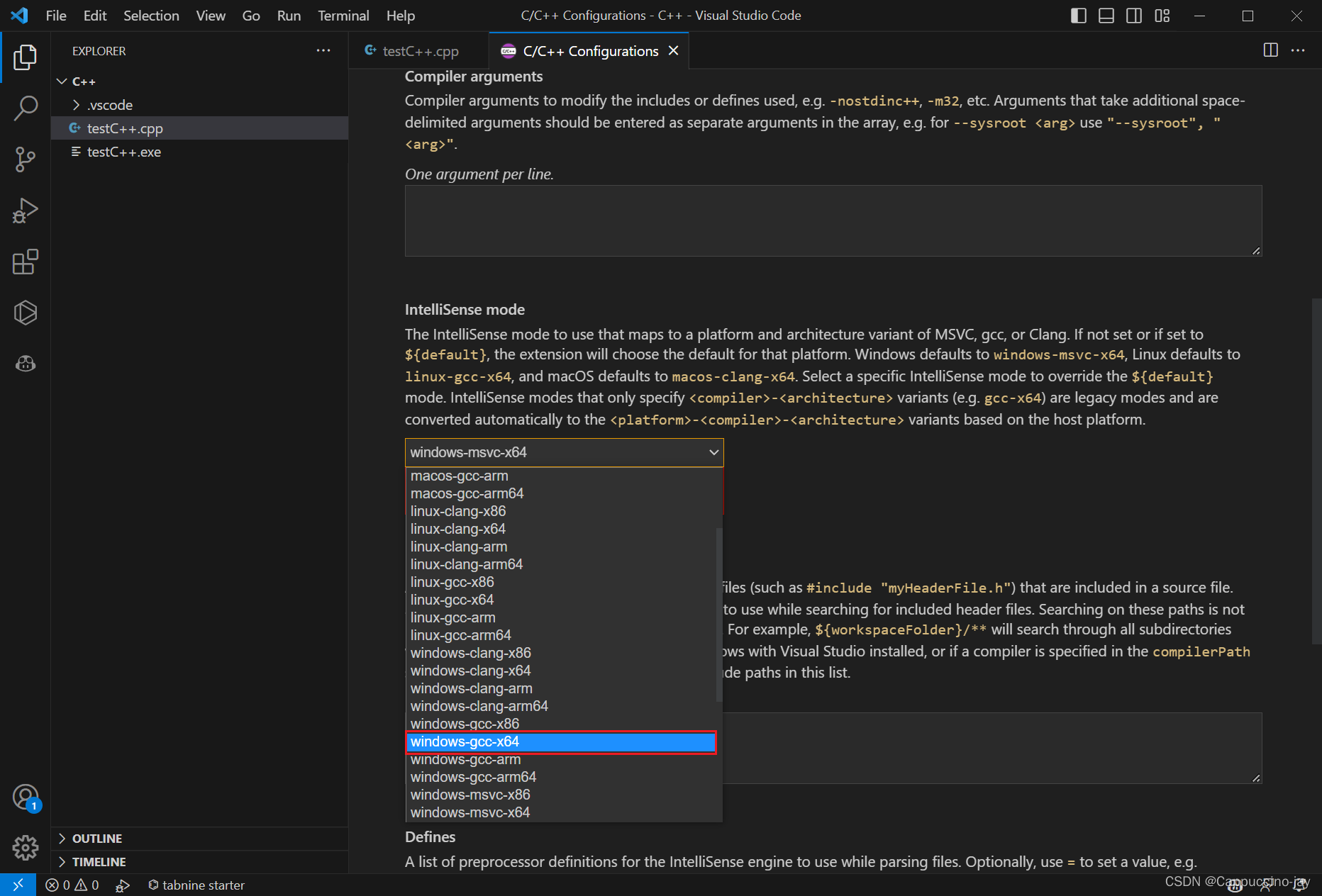
Task: Select windows-clang-arm64 option
Action: pos(561,706)
